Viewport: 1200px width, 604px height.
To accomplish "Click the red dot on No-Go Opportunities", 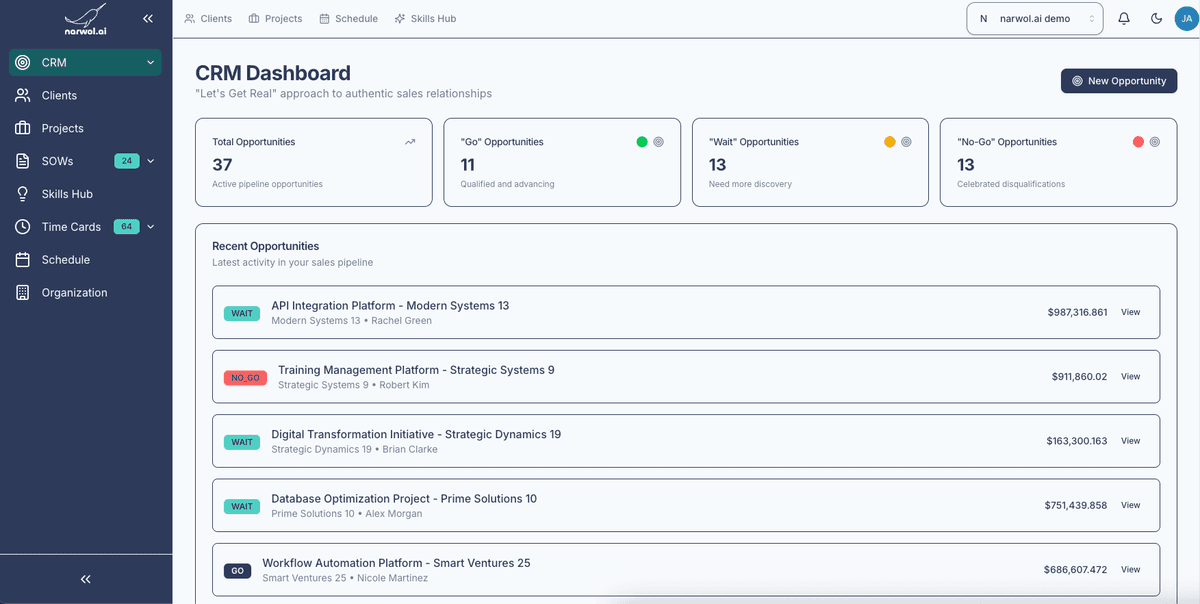I will pyautogui.click(x=1137, y=142).
